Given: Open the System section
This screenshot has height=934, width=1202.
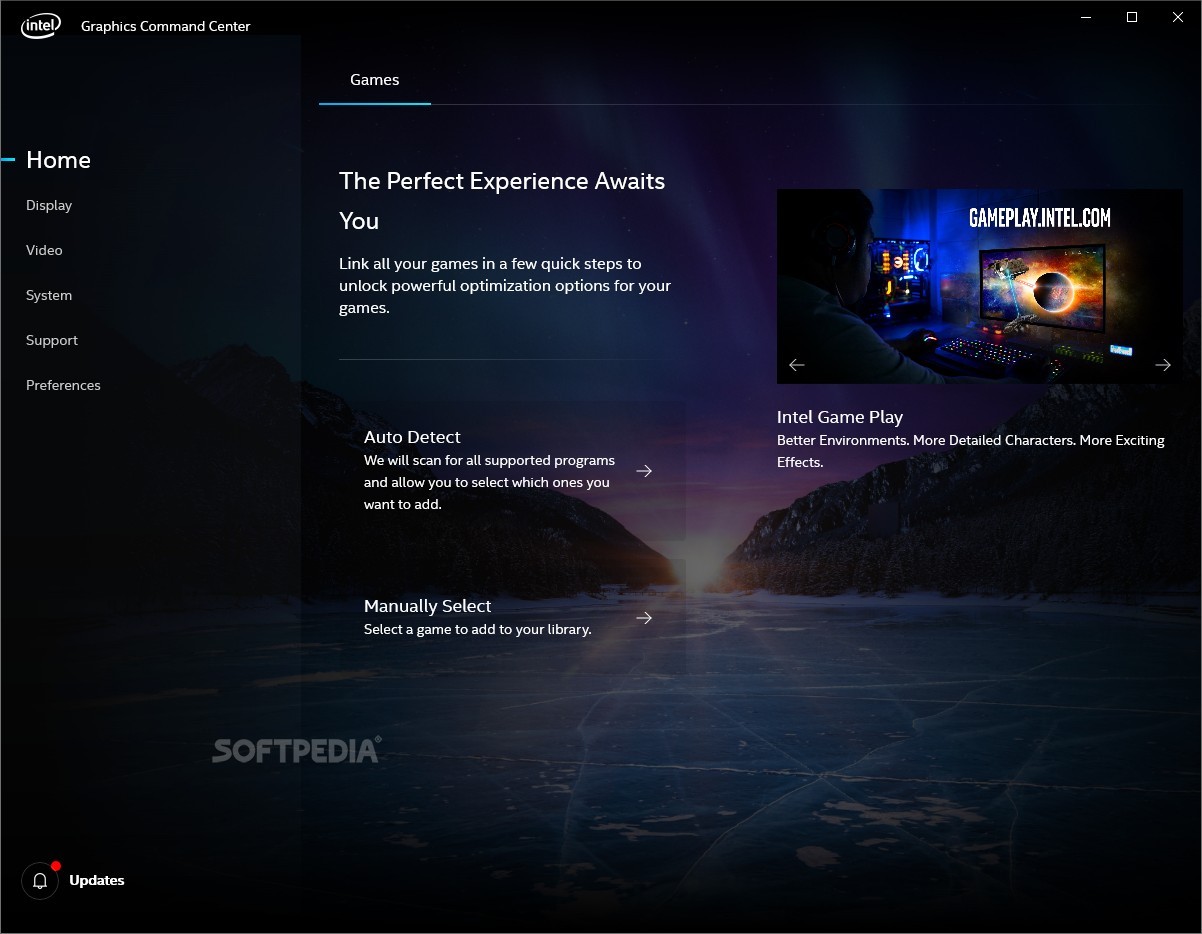Looking at the screenshot, I should pyautogui.click(x=49, y=295).
